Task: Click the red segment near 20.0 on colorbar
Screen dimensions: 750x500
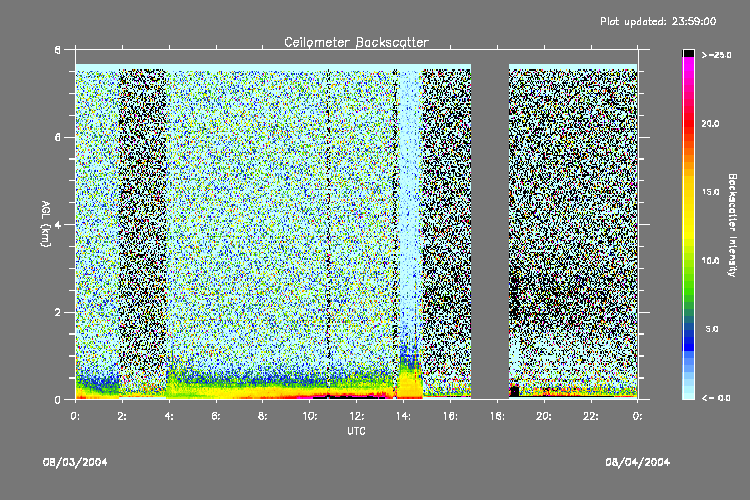Action: click(x=688, y=123)
